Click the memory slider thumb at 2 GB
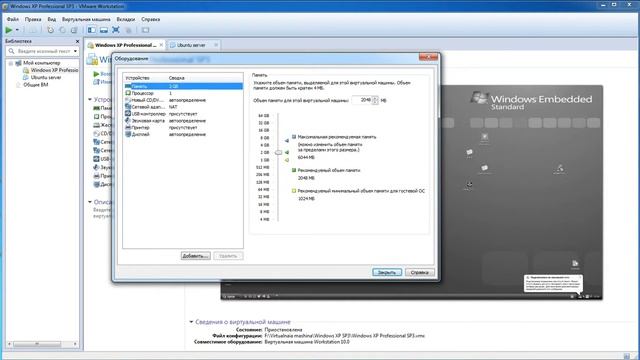Viewport: 640px width, 360px height. pyautogui.click(x=278, y=152)
